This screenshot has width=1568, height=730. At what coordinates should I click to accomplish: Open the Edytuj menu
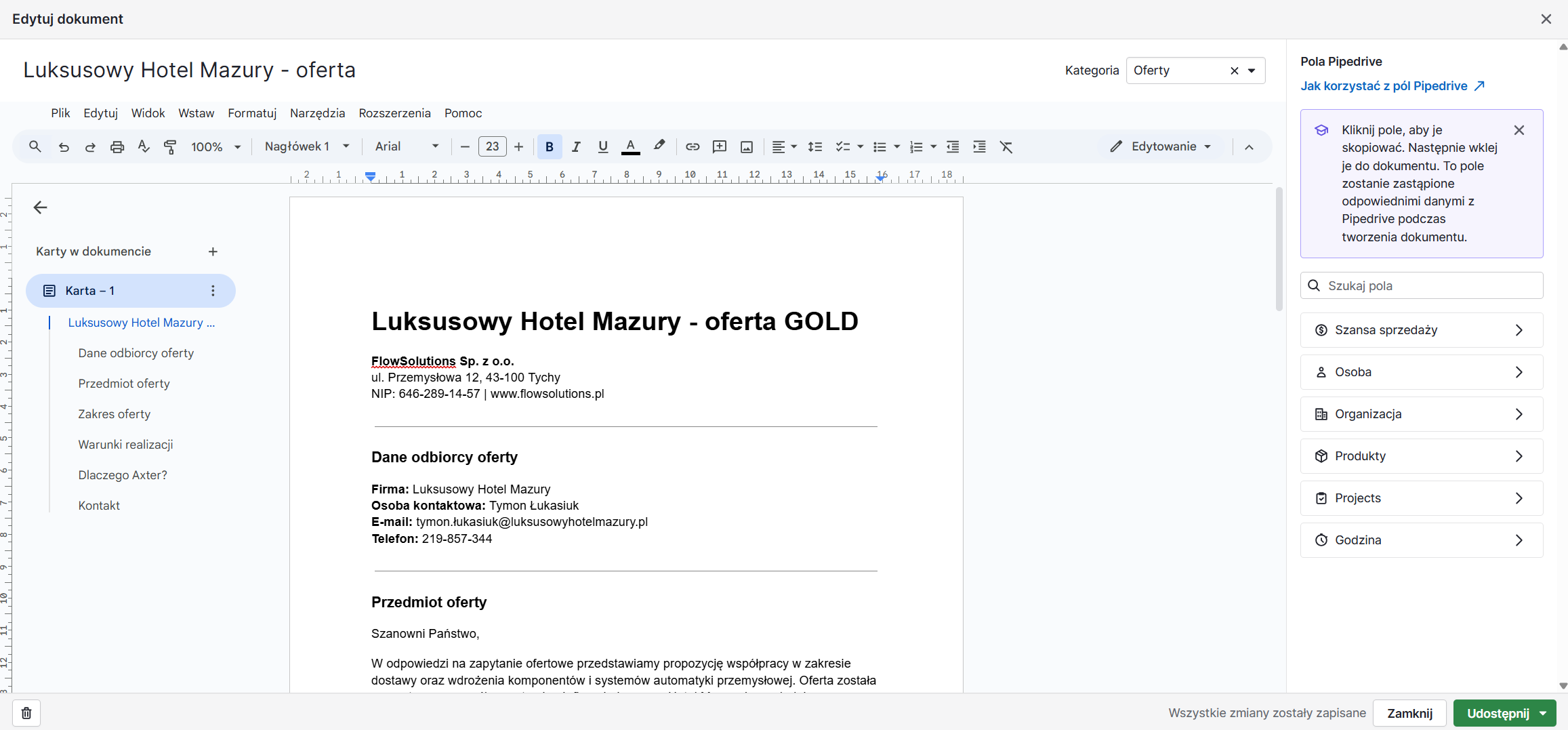tap(101, 113)
